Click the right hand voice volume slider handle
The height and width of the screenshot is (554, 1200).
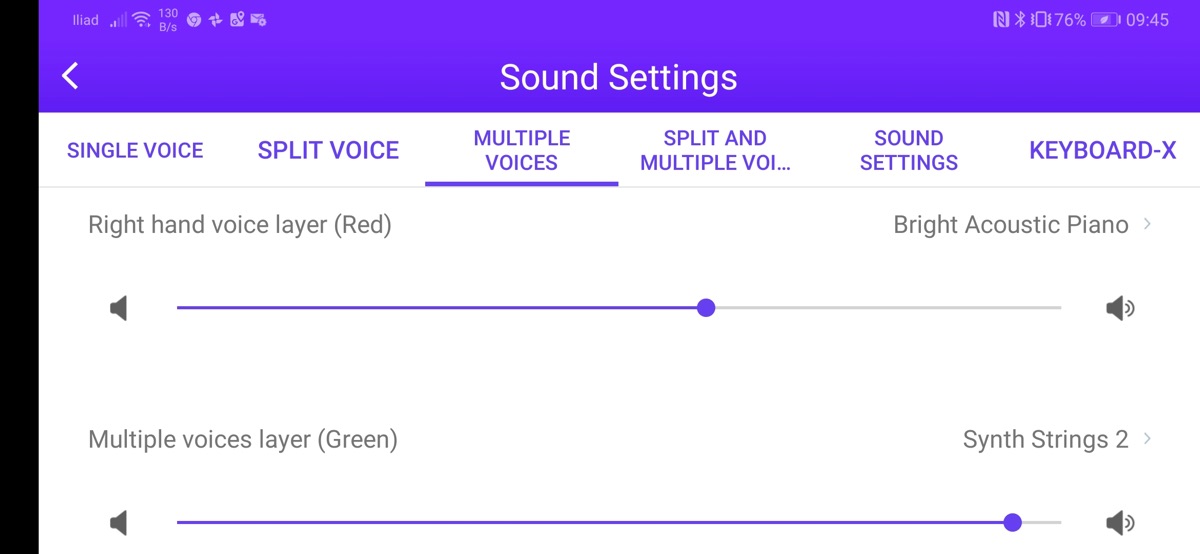[x=706, y=308]
